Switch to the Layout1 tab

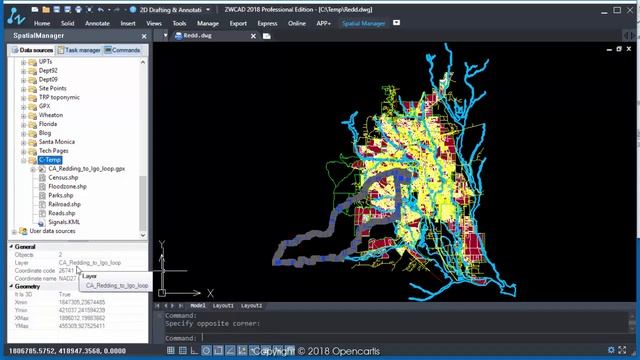click(x=223, y=306)
